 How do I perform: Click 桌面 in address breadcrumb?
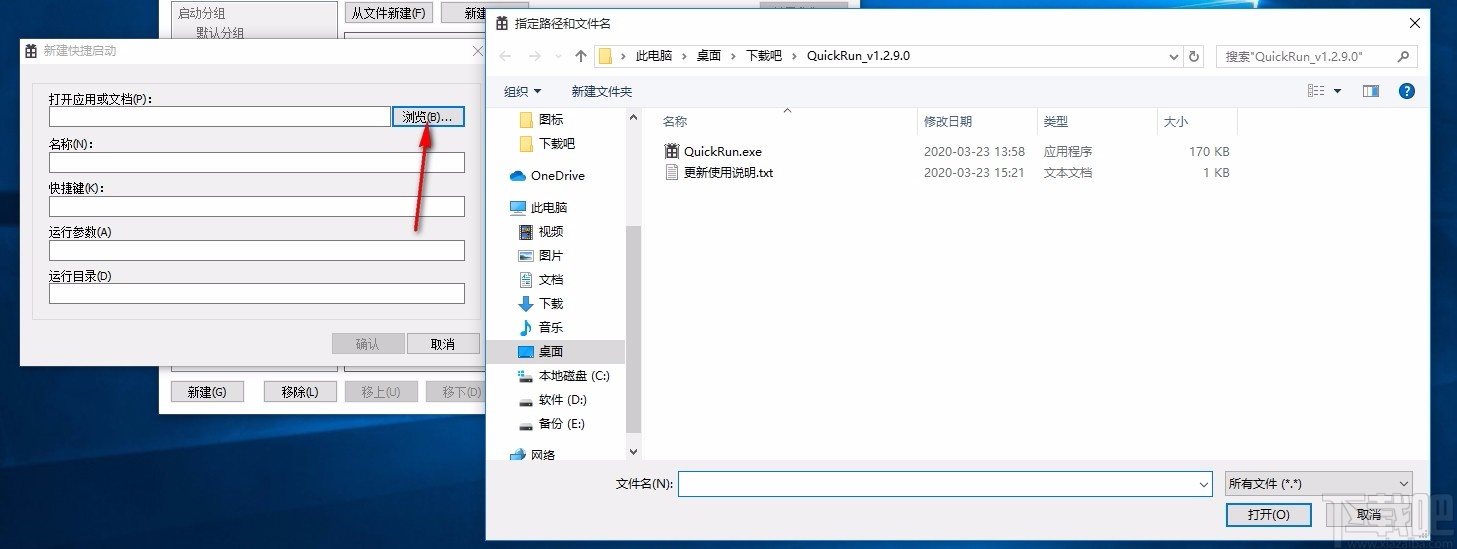709,57
